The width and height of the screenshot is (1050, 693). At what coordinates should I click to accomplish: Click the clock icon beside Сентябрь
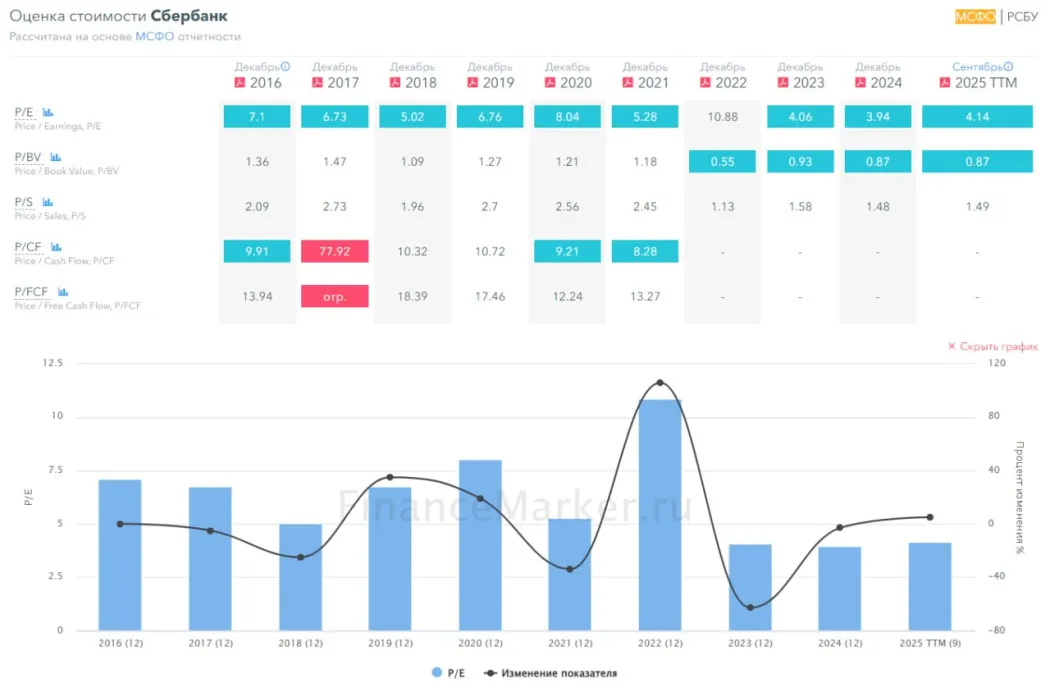[1006, 66]
